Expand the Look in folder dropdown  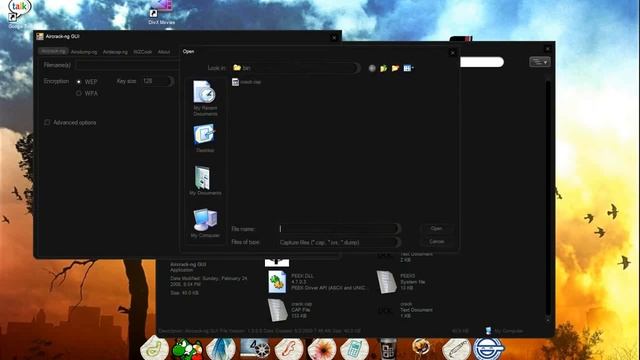coord(357,68)
